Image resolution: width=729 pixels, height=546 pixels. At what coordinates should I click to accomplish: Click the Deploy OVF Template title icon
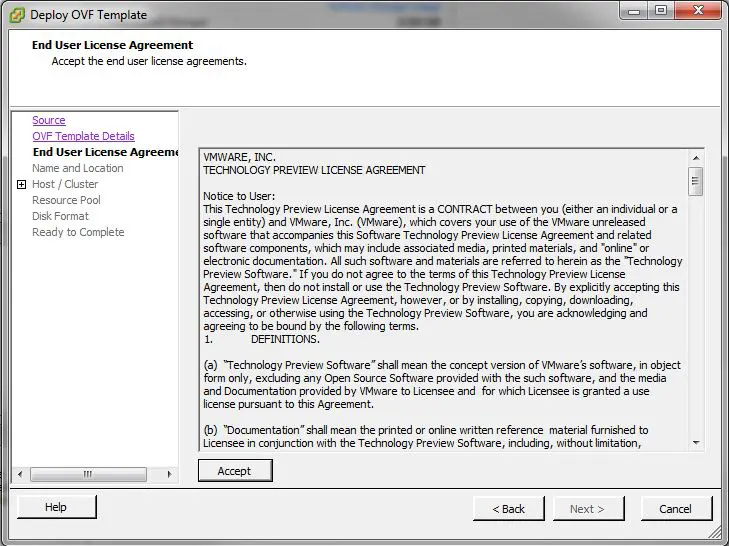pyautogui.click(x=17, y=15)
